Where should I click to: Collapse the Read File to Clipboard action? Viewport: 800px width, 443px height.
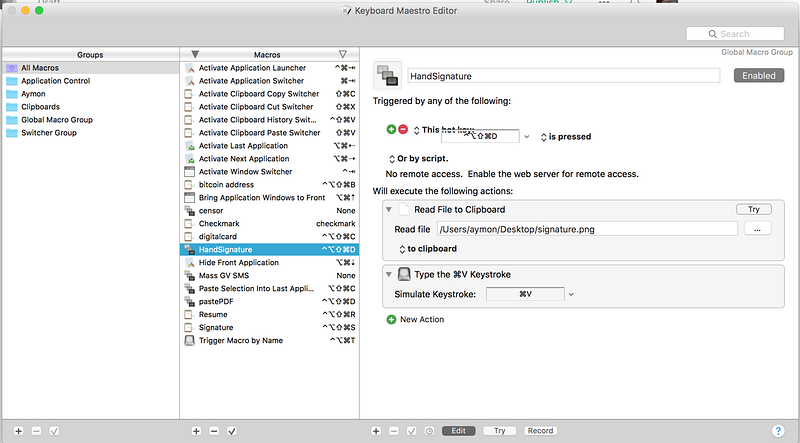(389, 209)
